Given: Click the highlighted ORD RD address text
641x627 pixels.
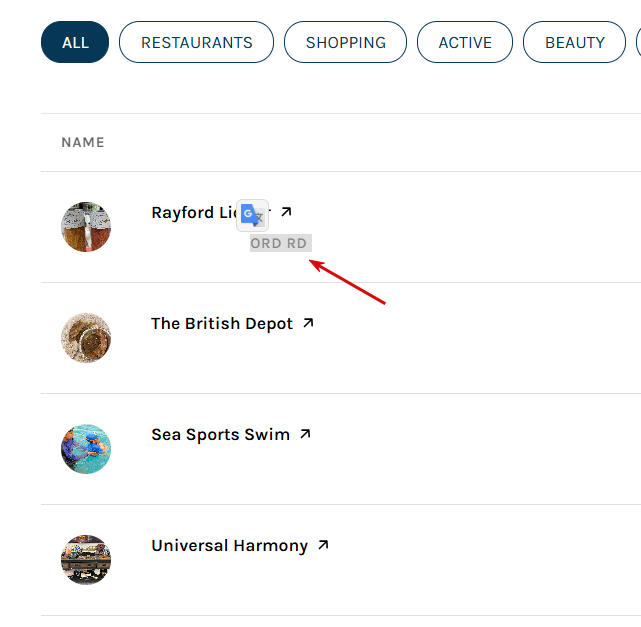Looking at the screenshot, I should tap(281, 243).
